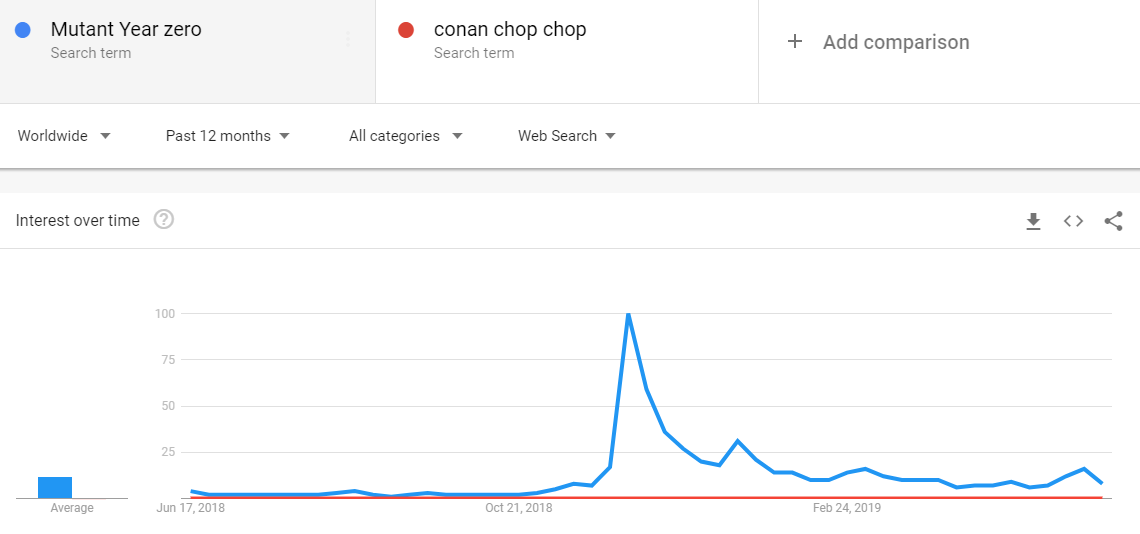Open help for Interest over time
This screenshot has height=534, width=1140.
pos(164,219)
